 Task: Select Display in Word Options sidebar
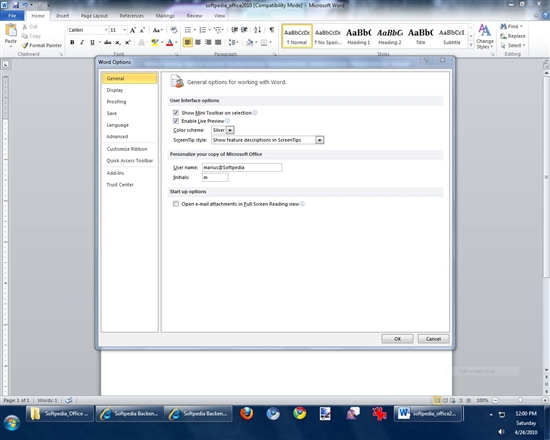click(129, 90)
